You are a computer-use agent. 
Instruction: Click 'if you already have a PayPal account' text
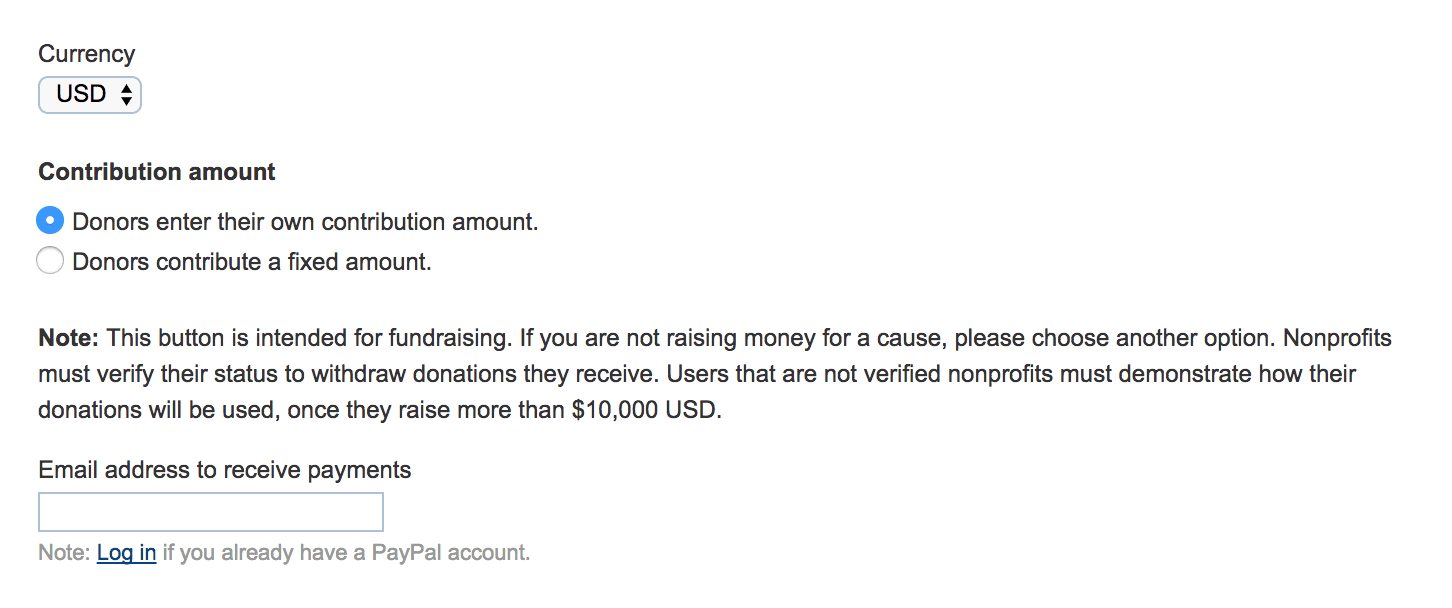tap(346, 553)
